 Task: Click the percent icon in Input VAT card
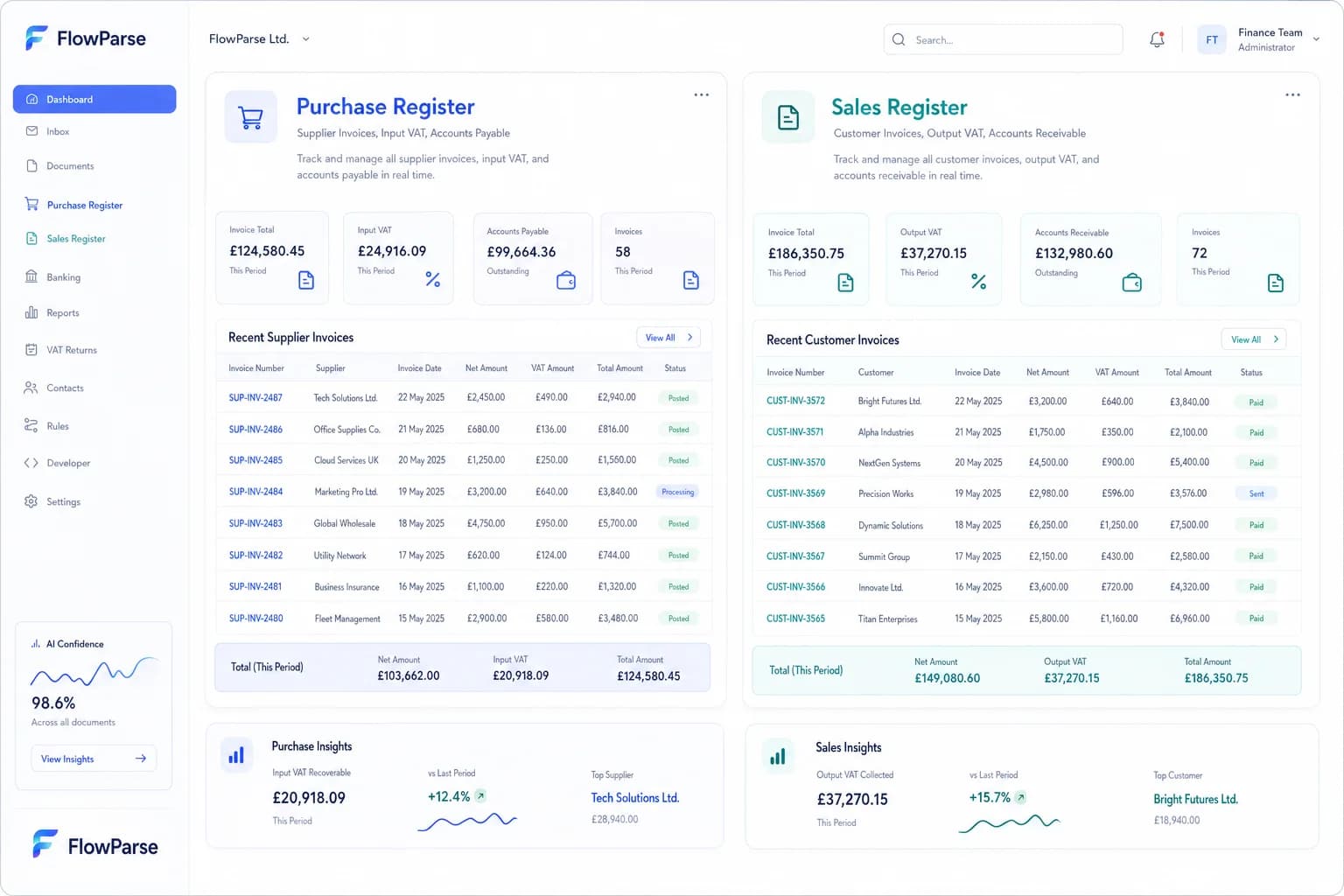click(432, 280)
